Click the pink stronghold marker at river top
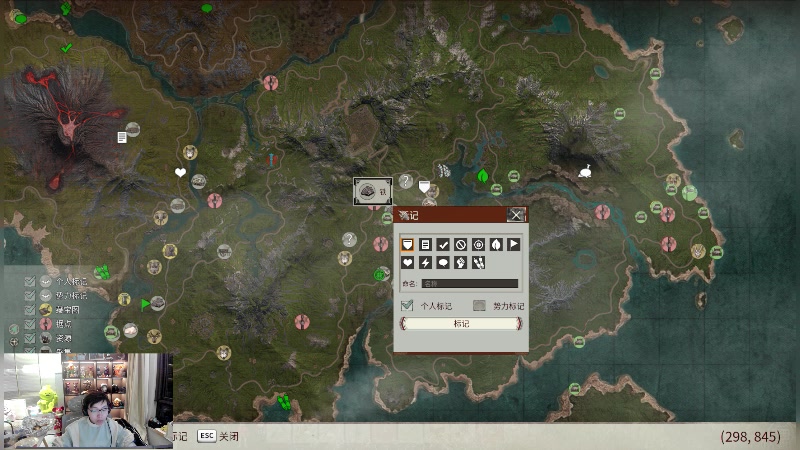Image resolution: width=800 pixels, height=450 pixels. coord(270,82)
